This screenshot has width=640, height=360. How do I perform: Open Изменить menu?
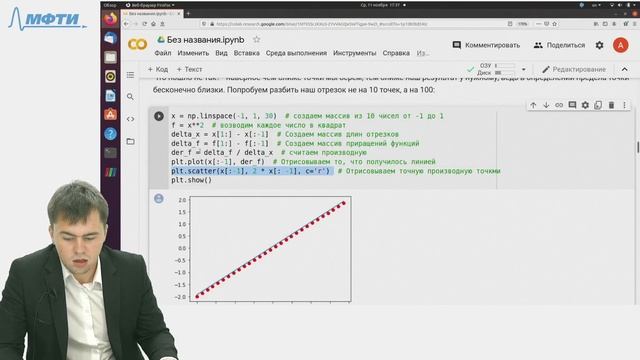193,53
